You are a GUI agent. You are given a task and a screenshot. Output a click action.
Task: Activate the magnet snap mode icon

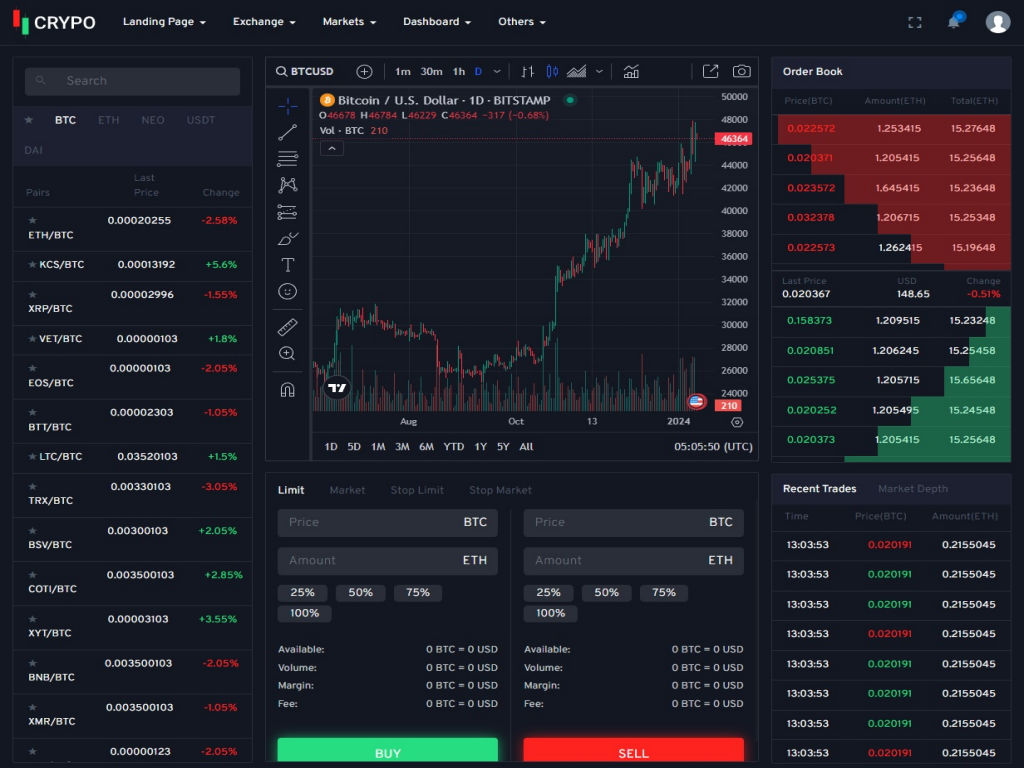(x=287, y=390)
